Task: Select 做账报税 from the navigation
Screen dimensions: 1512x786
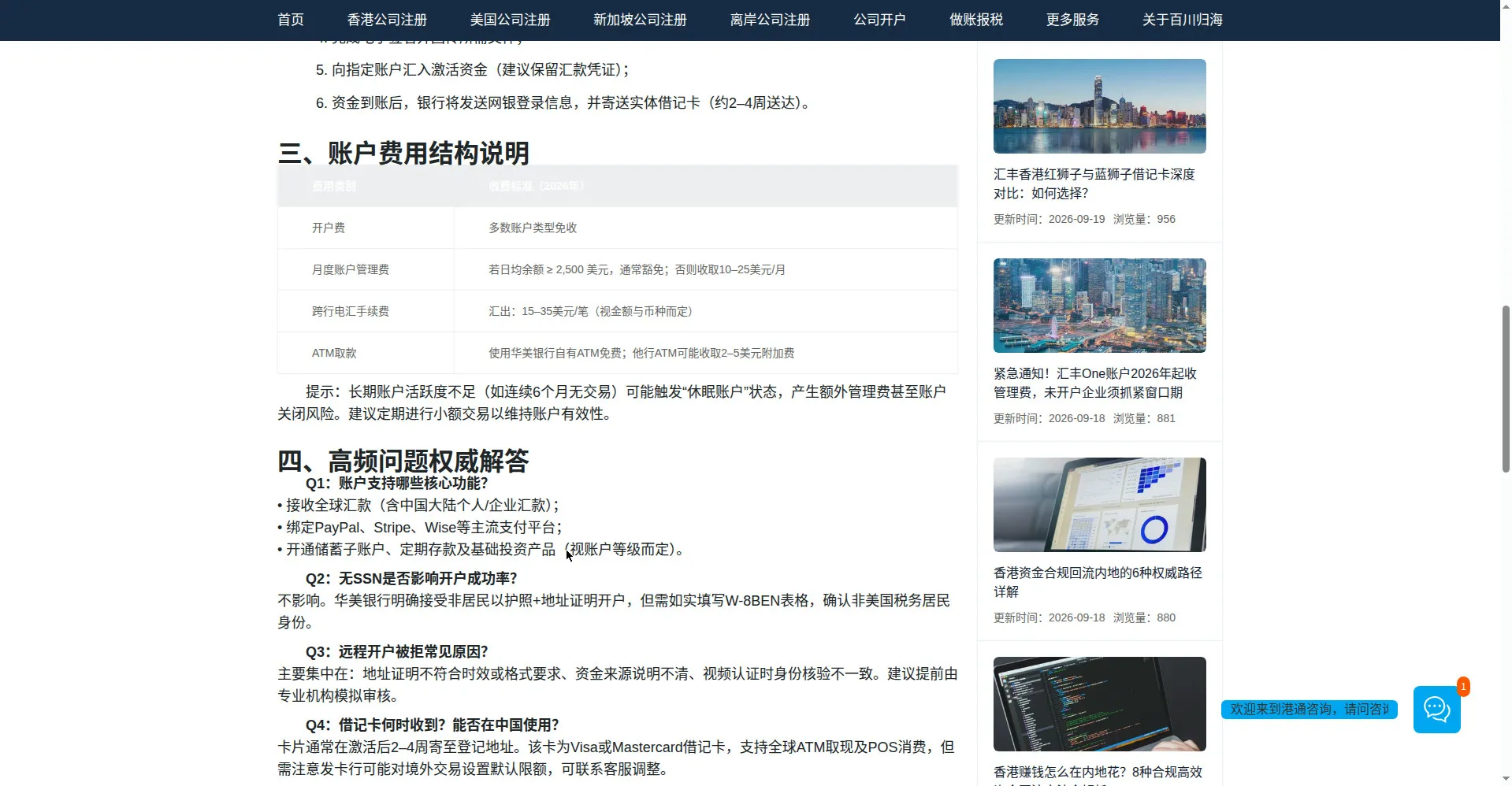Action: [976, 20]
